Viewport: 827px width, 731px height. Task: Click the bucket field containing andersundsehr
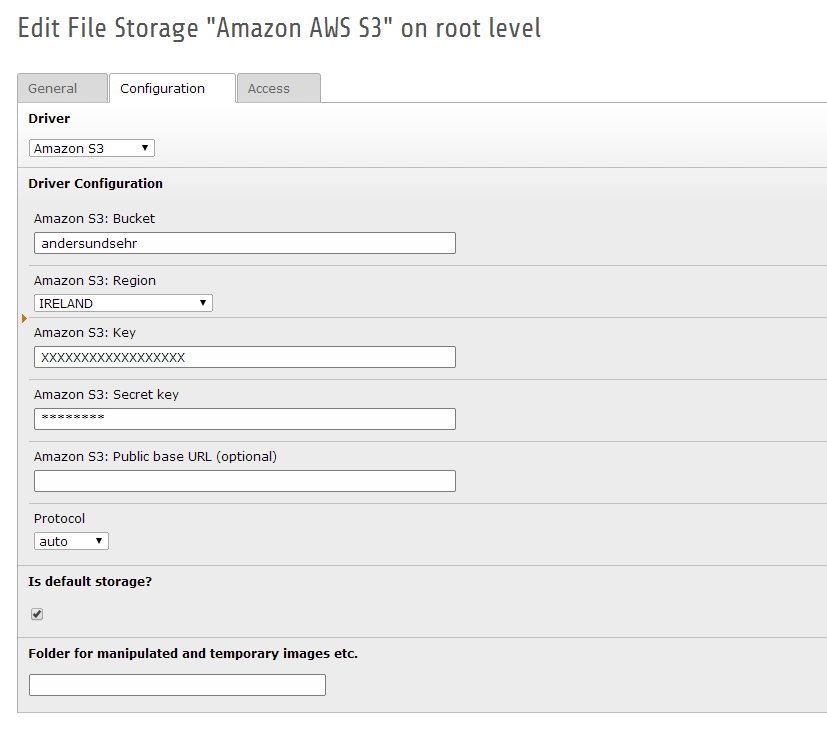[244, 242]
